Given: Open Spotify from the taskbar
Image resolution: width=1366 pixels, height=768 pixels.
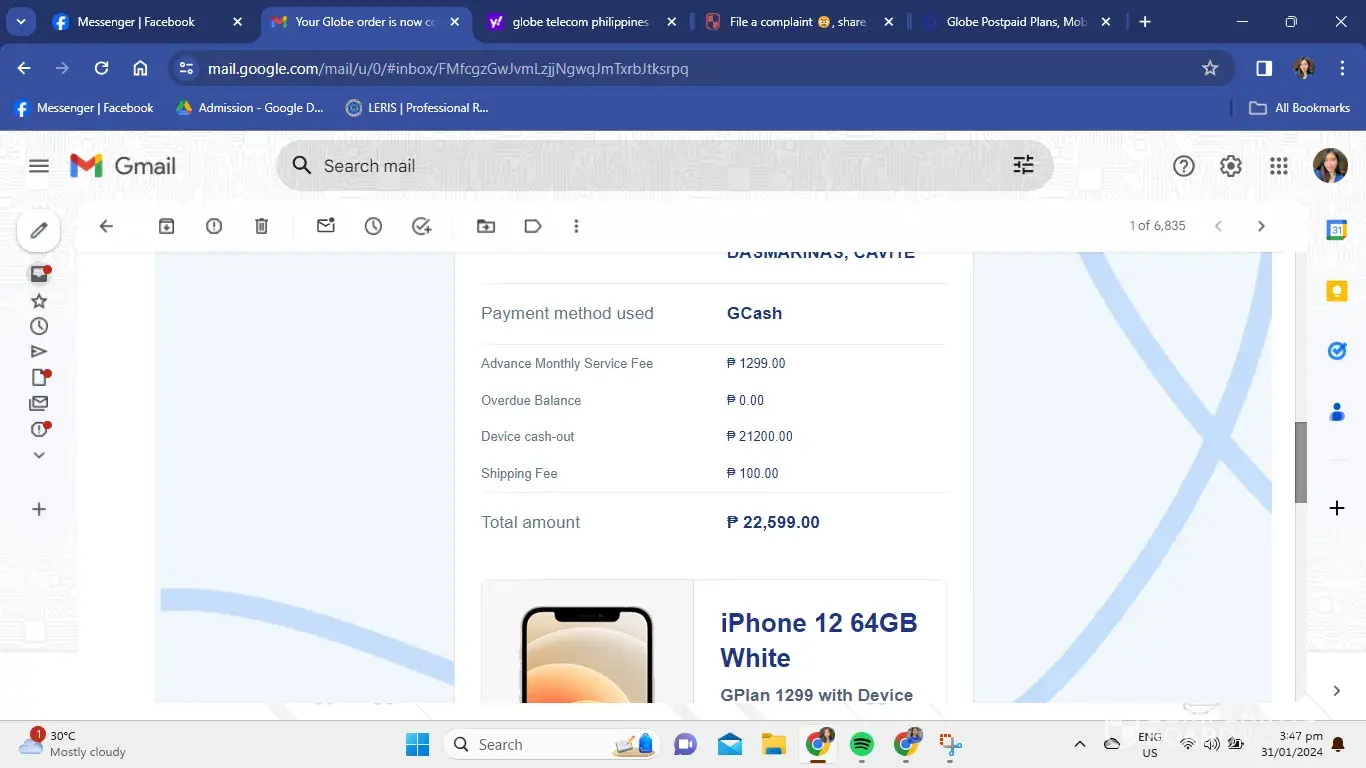Looking at the screenshot, I should 861,744.
